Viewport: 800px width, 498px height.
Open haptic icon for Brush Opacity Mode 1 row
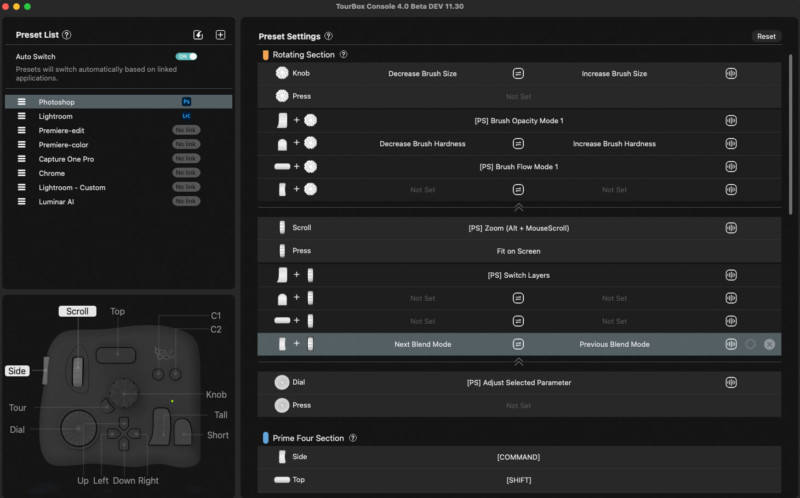731,120
